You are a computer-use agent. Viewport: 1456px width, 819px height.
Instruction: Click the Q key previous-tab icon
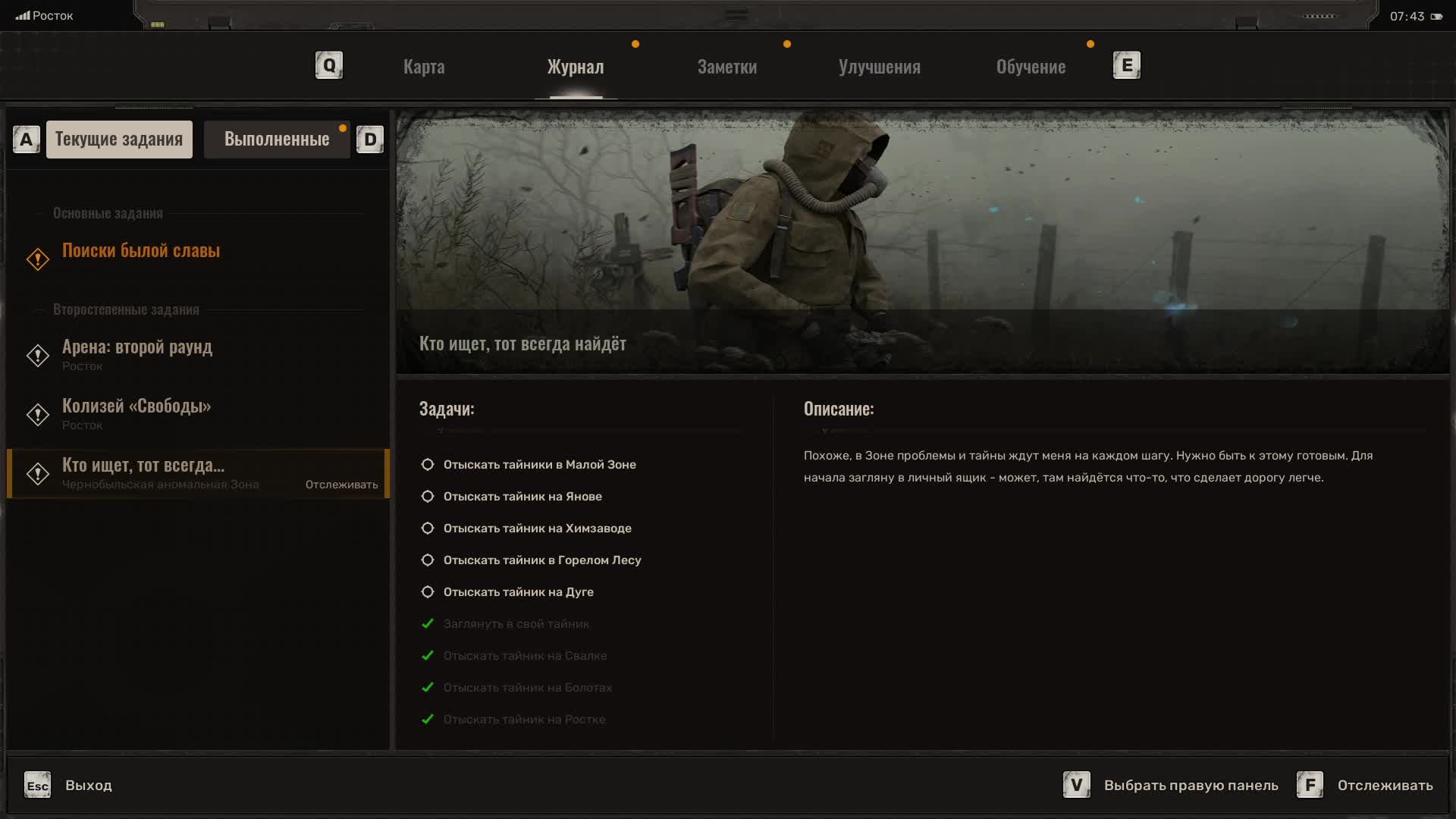(329, 65)
